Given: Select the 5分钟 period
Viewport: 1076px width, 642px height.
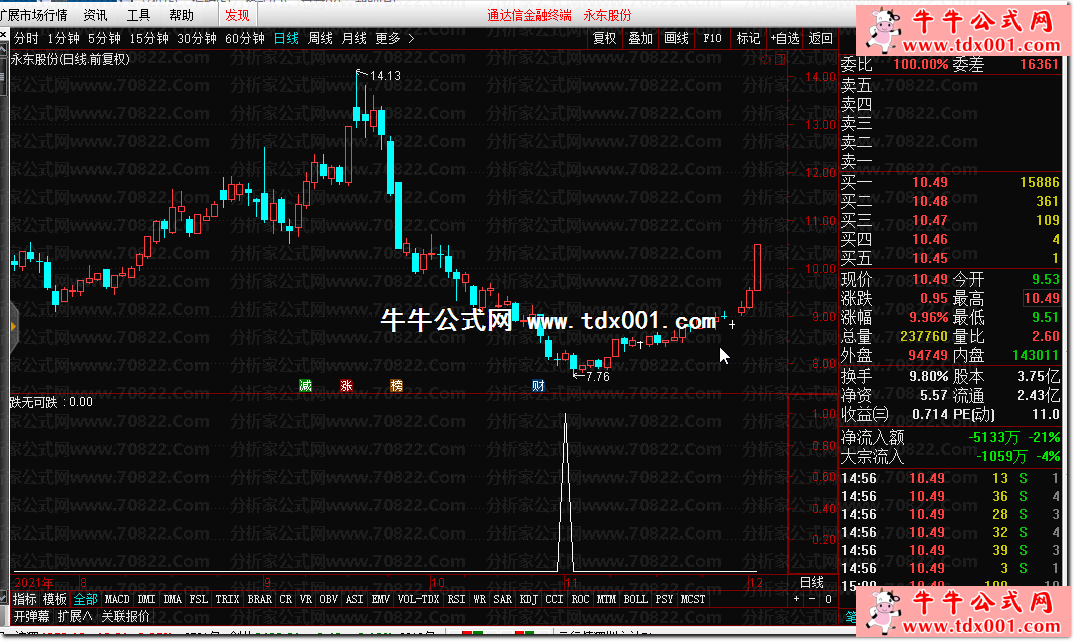Looking at the screenshot, I should click(x=104, y=38).
